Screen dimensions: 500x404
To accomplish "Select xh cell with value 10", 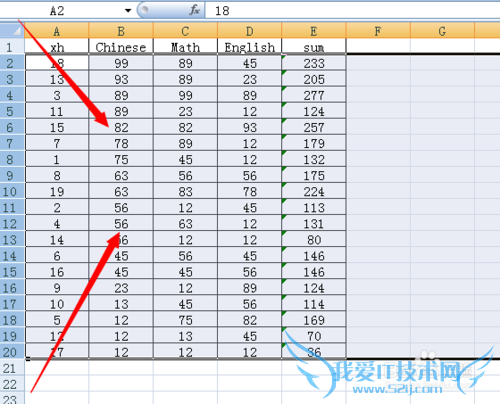I will pyautogui.click(x=57, y=304).
